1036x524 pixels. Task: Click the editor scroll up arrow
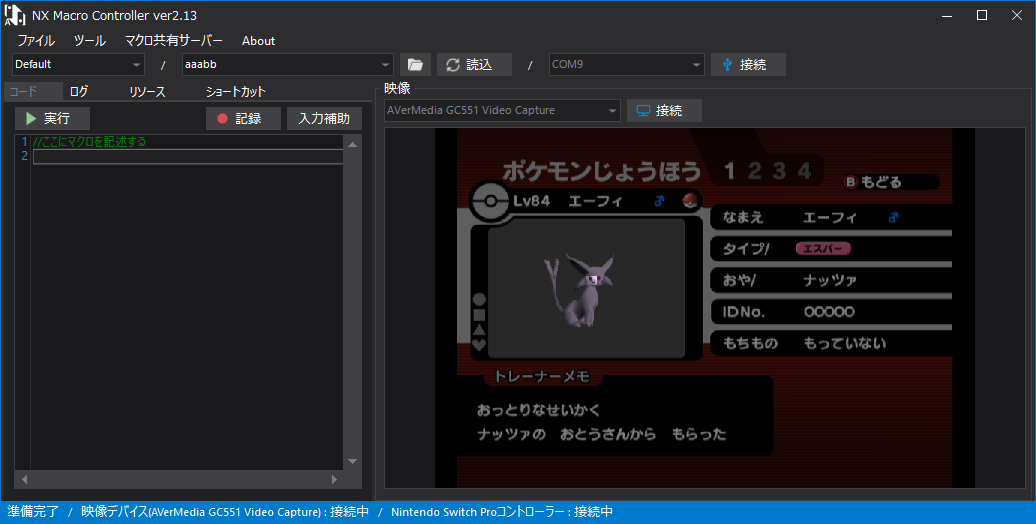(x=352, y=144)
